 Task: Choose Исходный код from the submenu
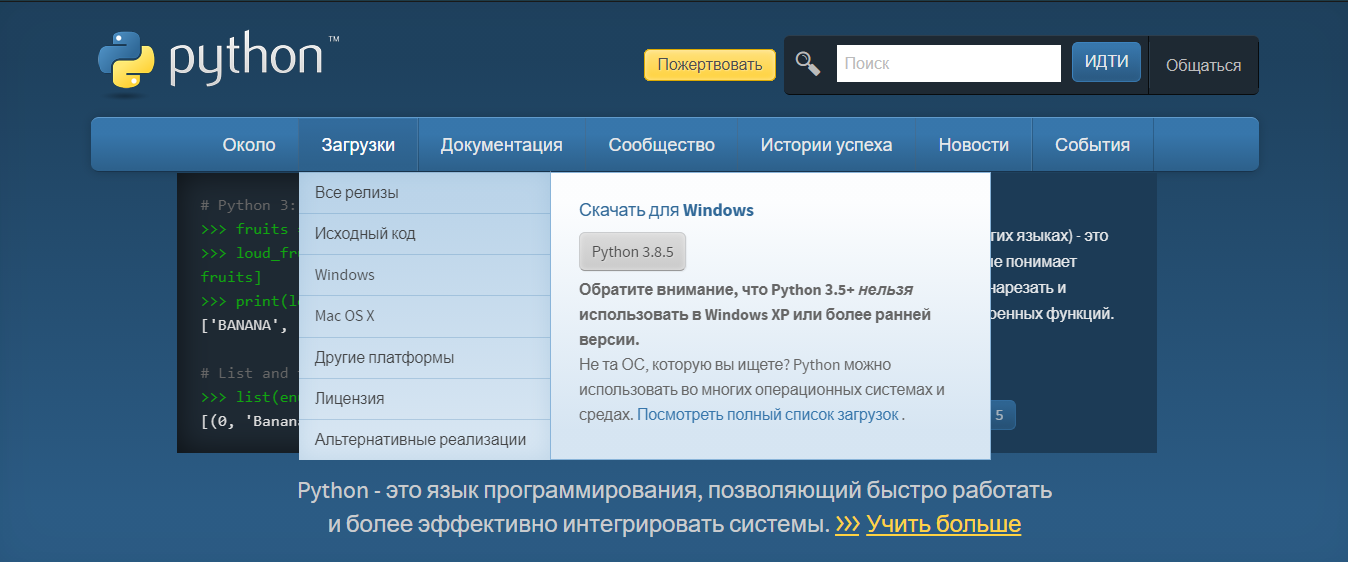pos(365,233)
